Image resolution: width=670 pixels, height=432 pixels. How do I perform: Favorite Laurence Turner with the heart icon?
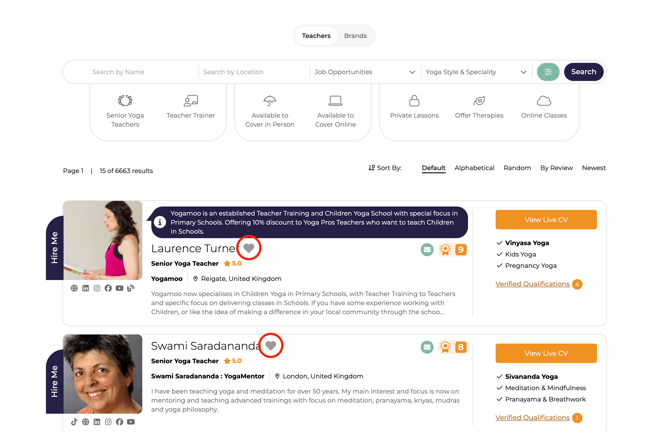(x=249, y=248)
